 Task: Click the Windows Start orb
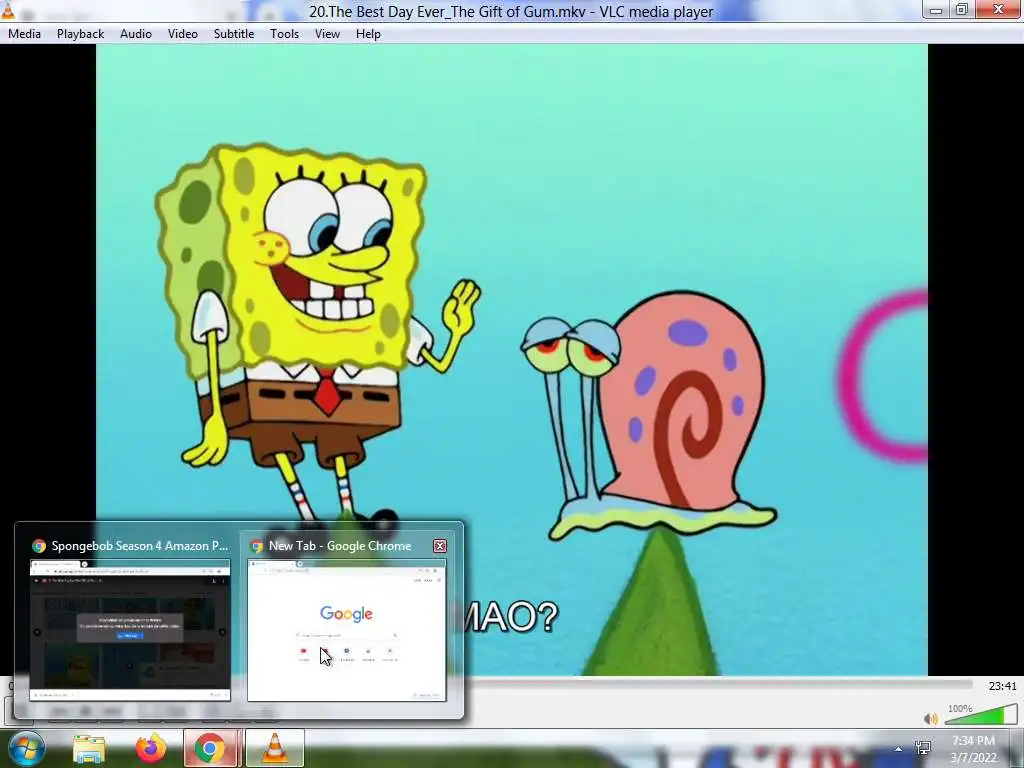point(26,748)
